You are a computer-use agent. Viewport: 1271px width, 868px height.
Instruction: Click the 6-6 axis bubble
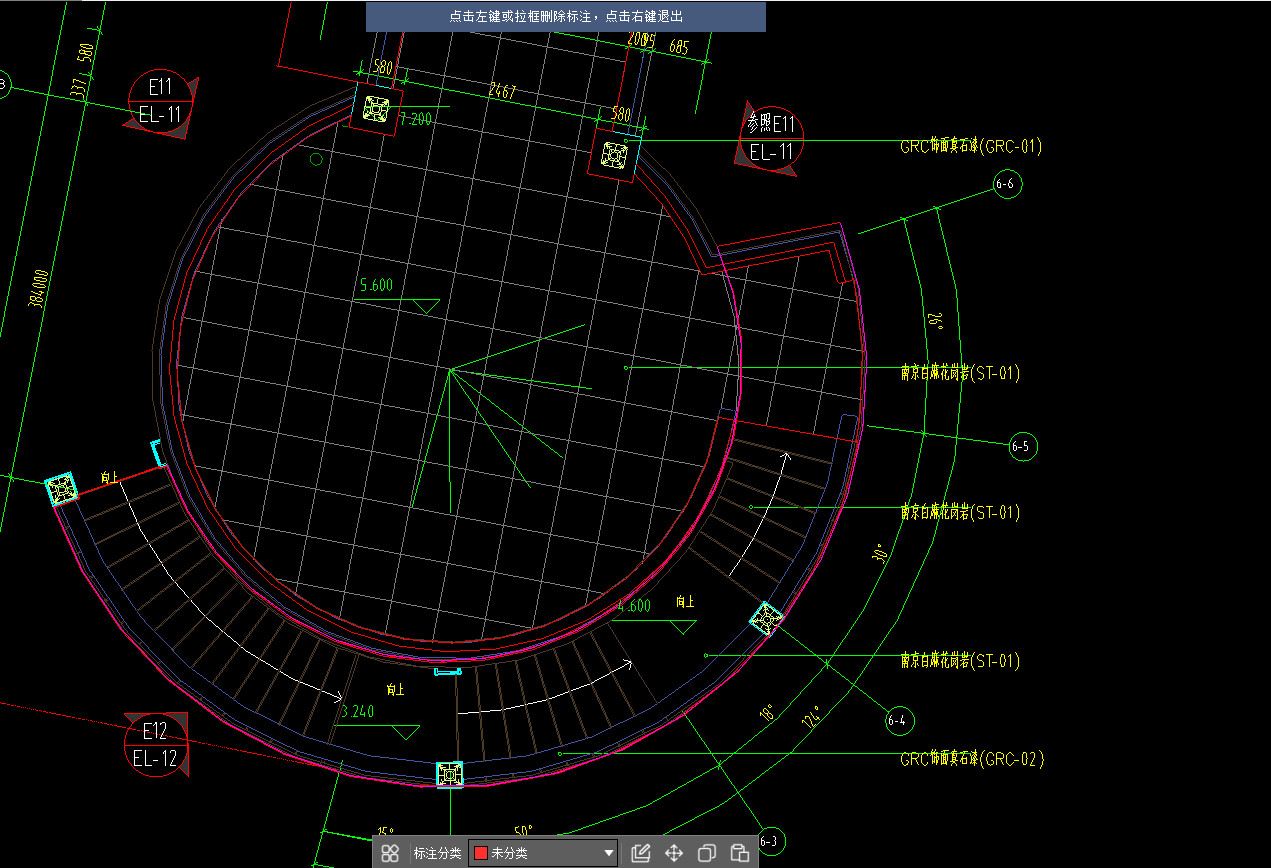pos(1008,184)
